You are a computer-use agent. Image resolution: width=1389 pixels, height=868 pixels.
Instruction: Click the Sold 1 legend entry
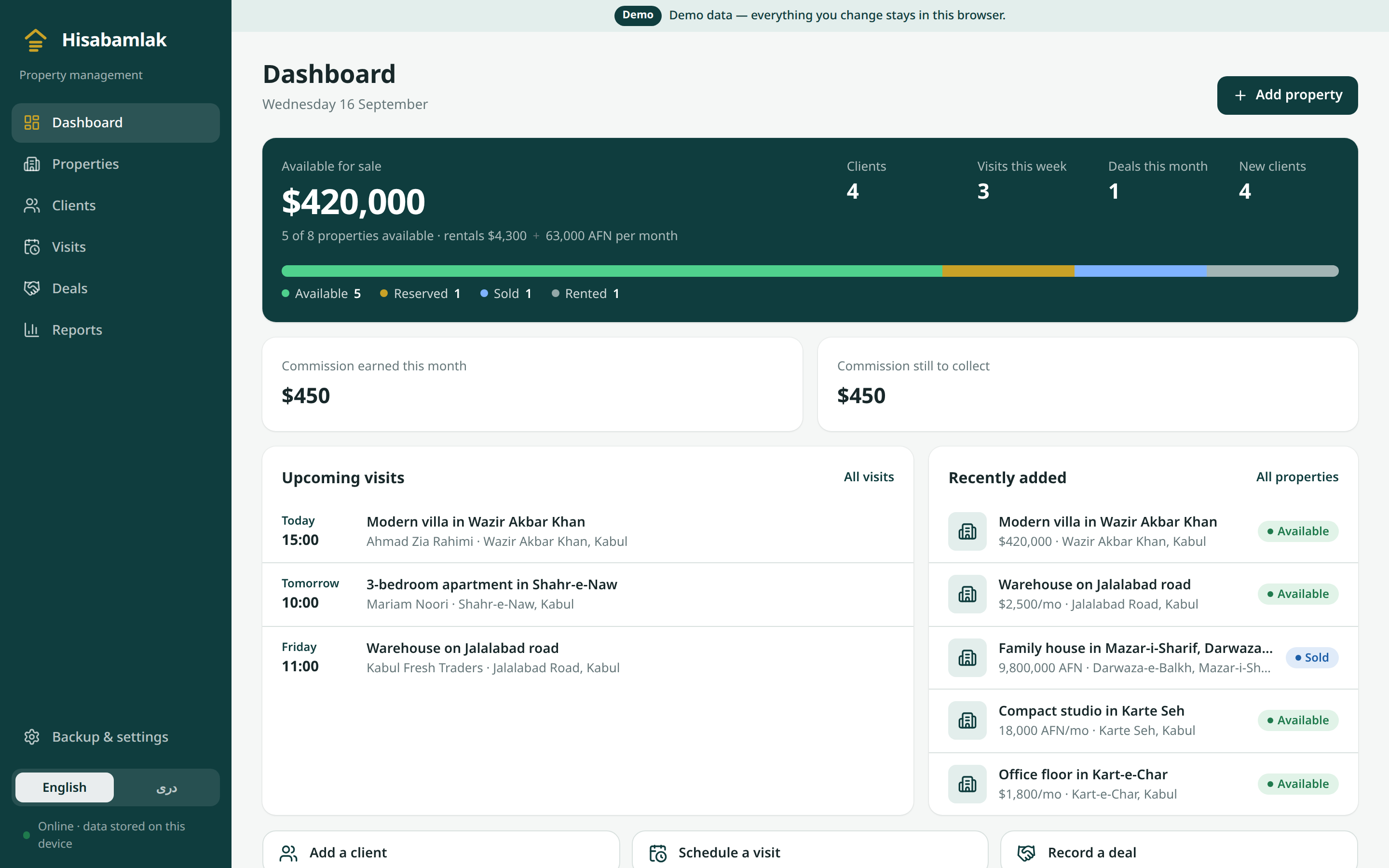coord(505,293)
